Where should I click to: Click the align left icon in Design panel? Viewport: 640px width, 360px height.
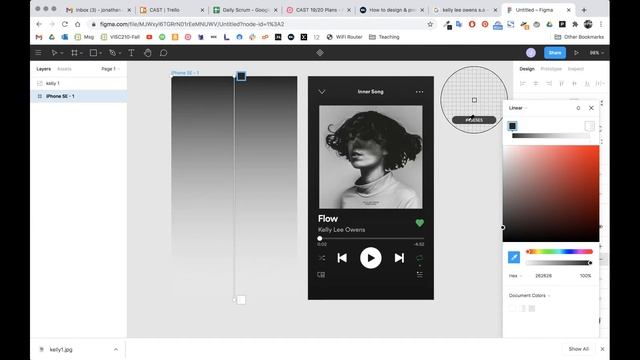point(523,83)
